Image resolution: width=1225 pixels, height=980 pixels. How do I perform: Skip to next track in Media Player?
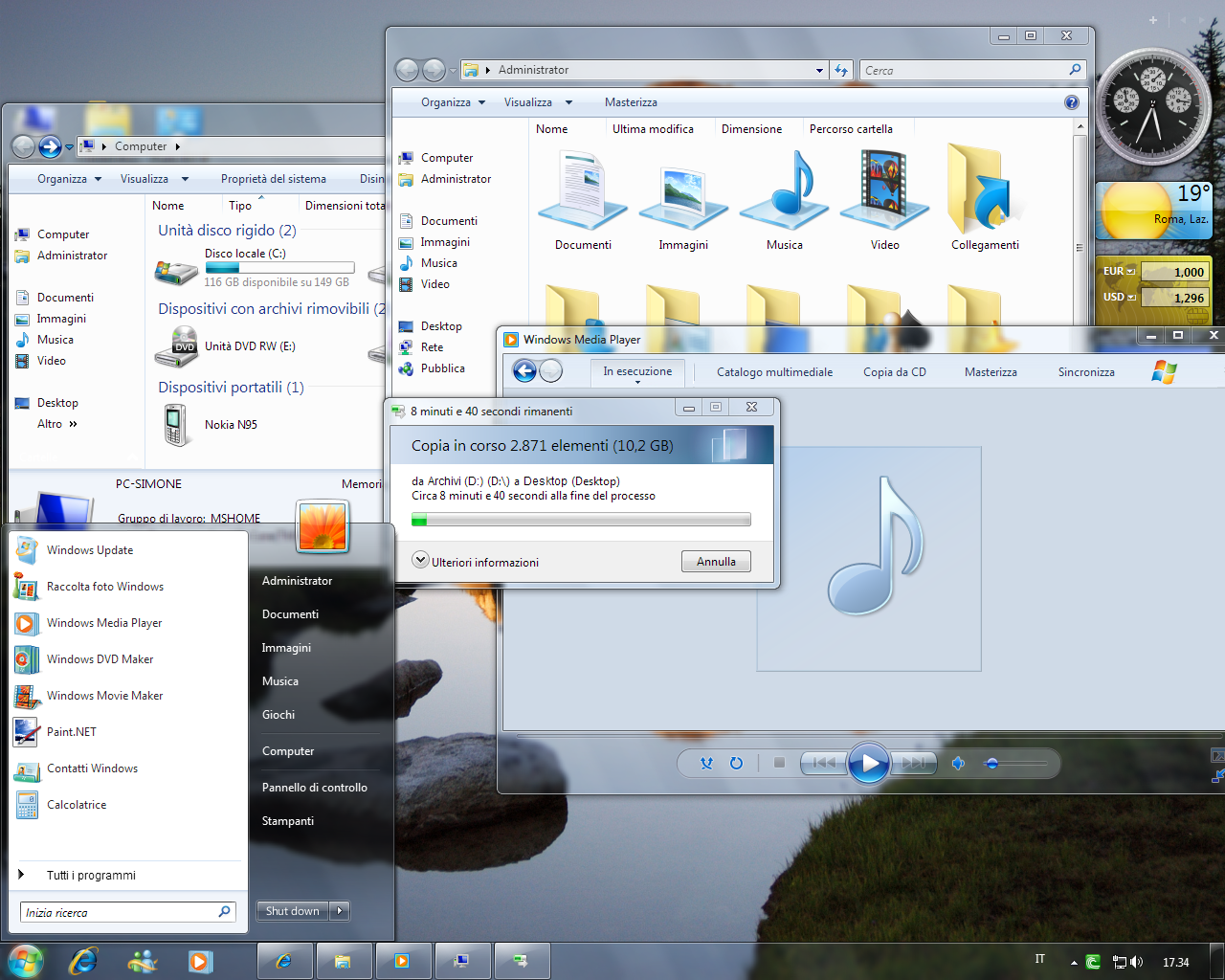914,763
